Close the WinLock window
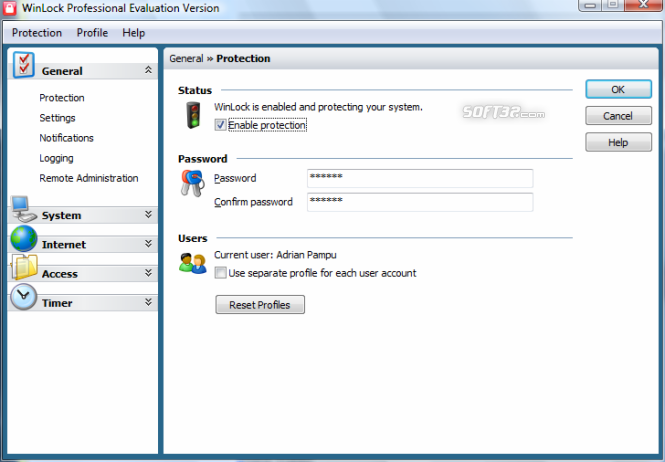 point(643,5)
